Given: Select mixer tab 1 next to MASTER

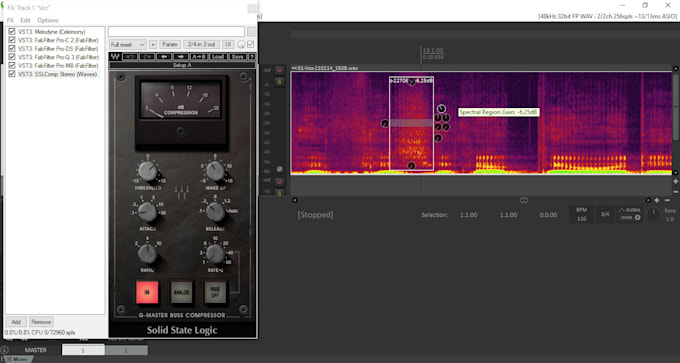Looking at the screenshot, I should point(83,350).
